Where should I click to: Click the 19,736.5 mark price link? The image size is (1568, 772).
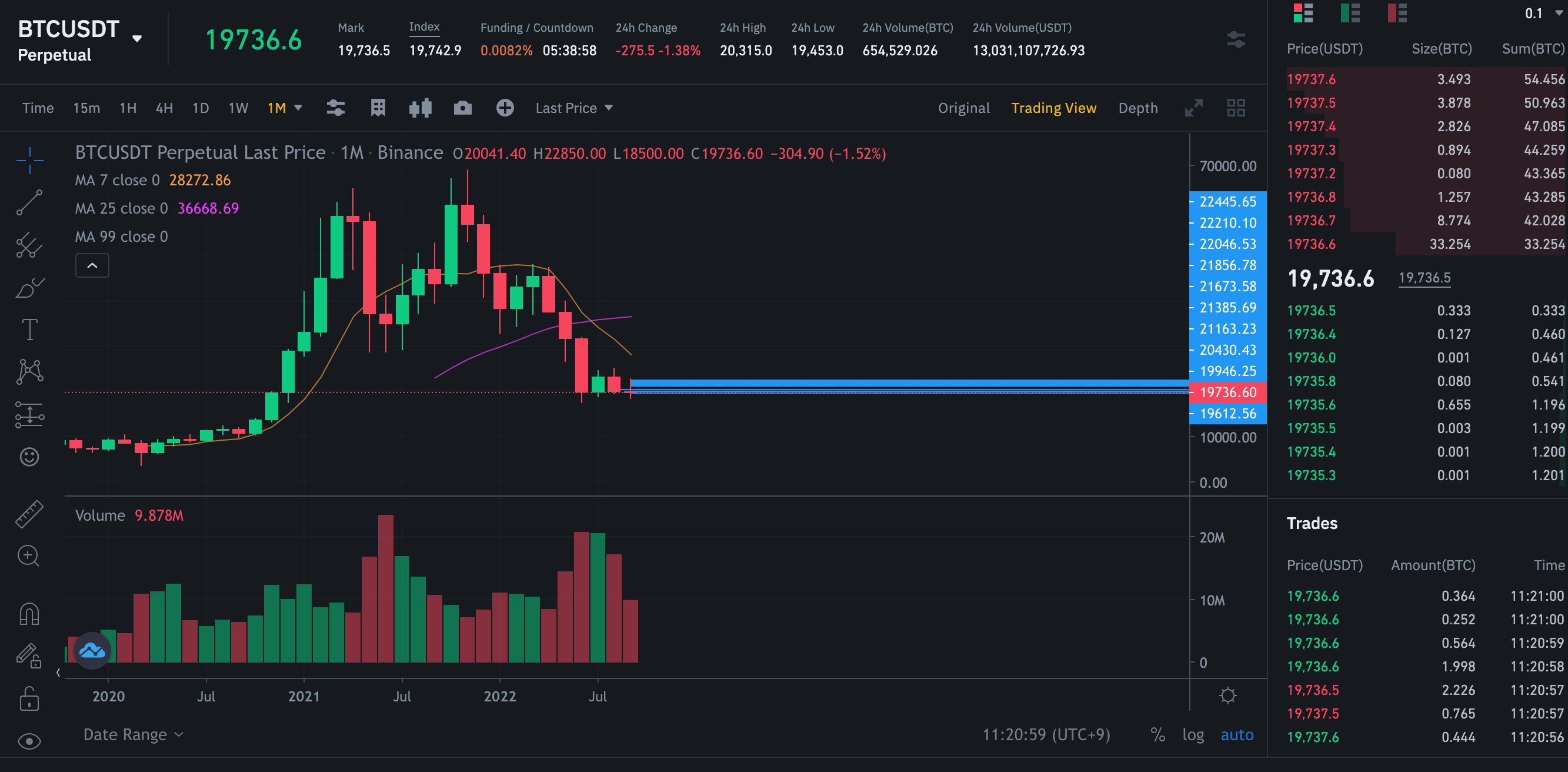point(1424,278)
